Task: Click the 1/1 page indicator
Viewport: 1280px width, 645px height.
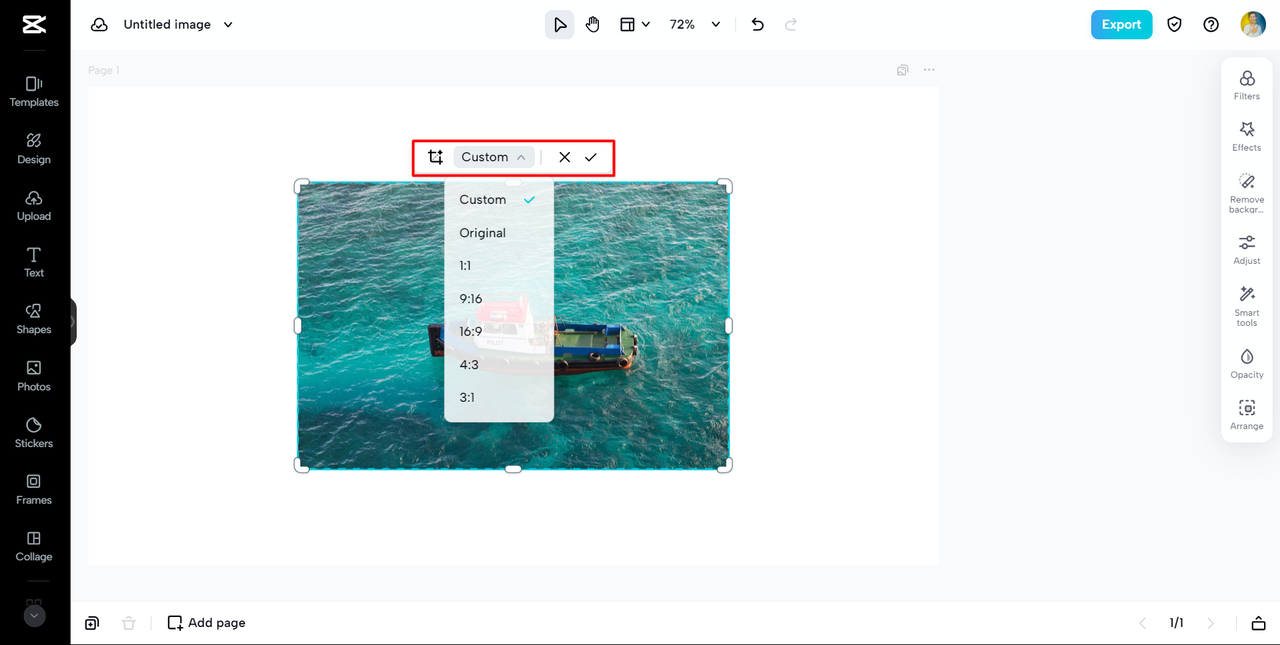Action: coord(1177,623)
